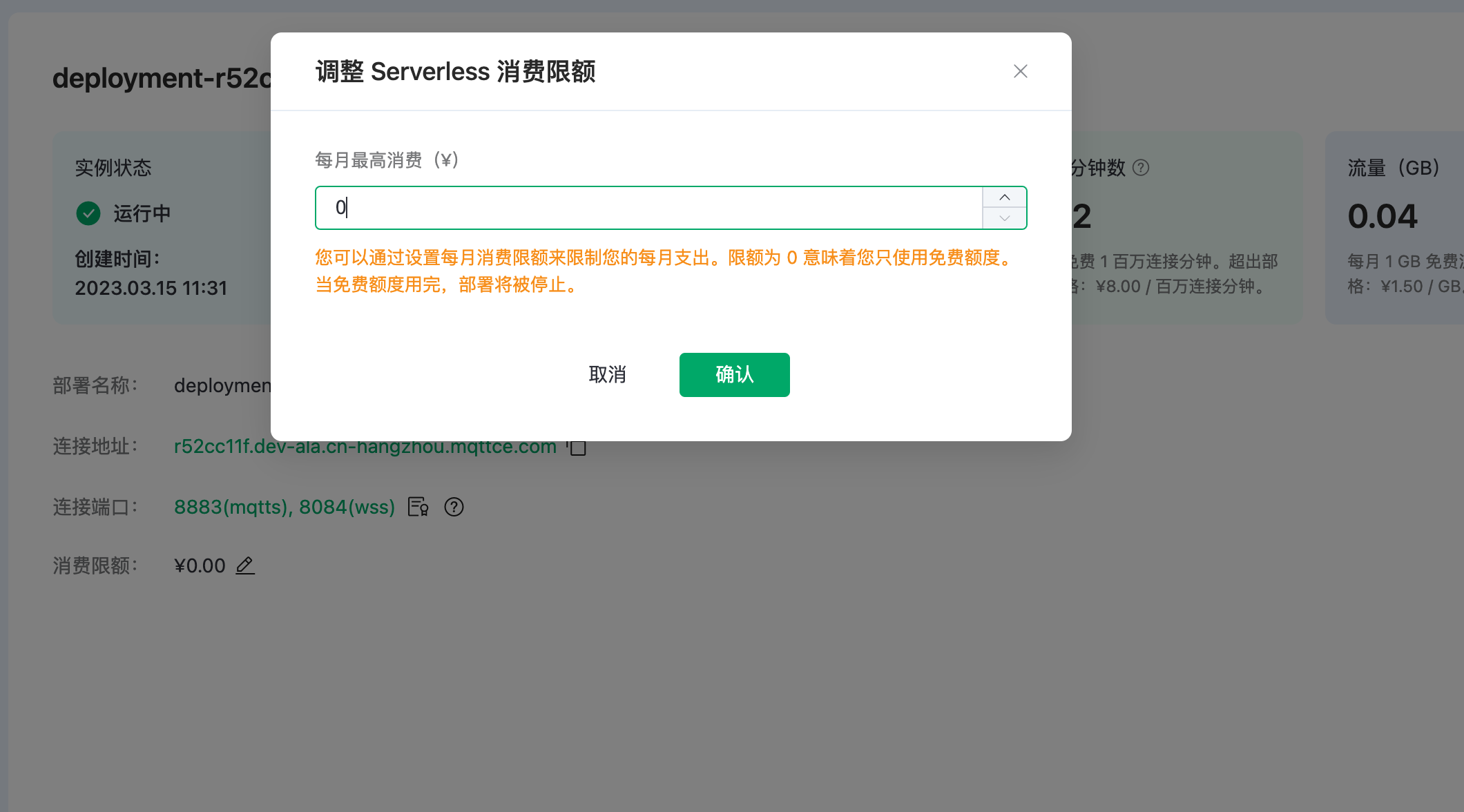Click the copy icon after mqttce.com address
This screenshot has height=812, width=1464.
(x=577, y=447)
